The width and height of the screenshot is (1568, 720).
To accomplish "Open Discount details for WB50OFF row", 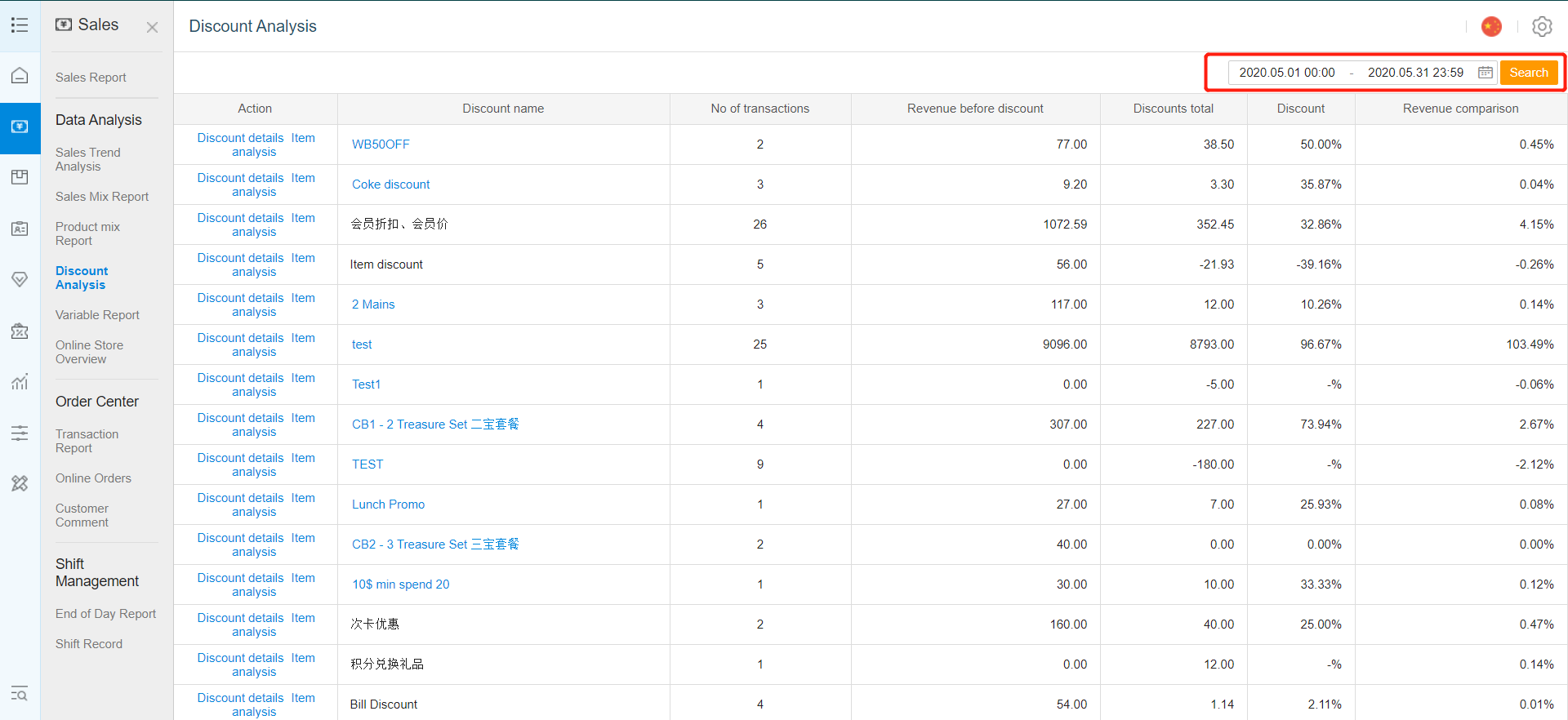I will (x=240, y=138).
